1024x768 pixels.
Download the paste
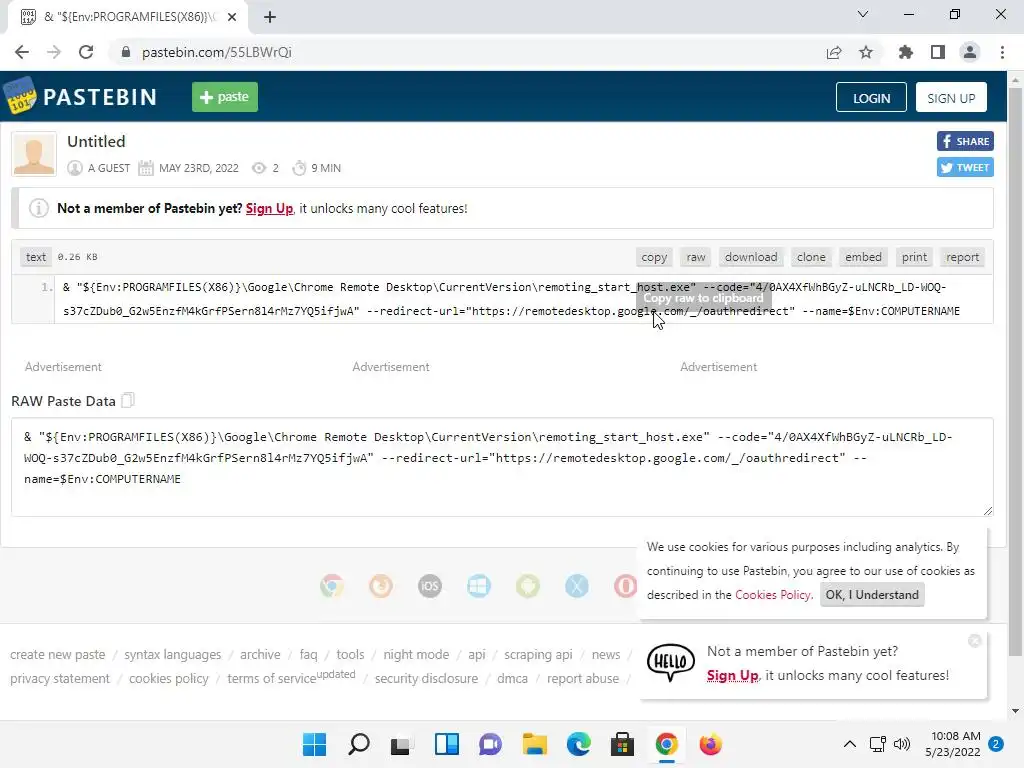click(751, 257)
